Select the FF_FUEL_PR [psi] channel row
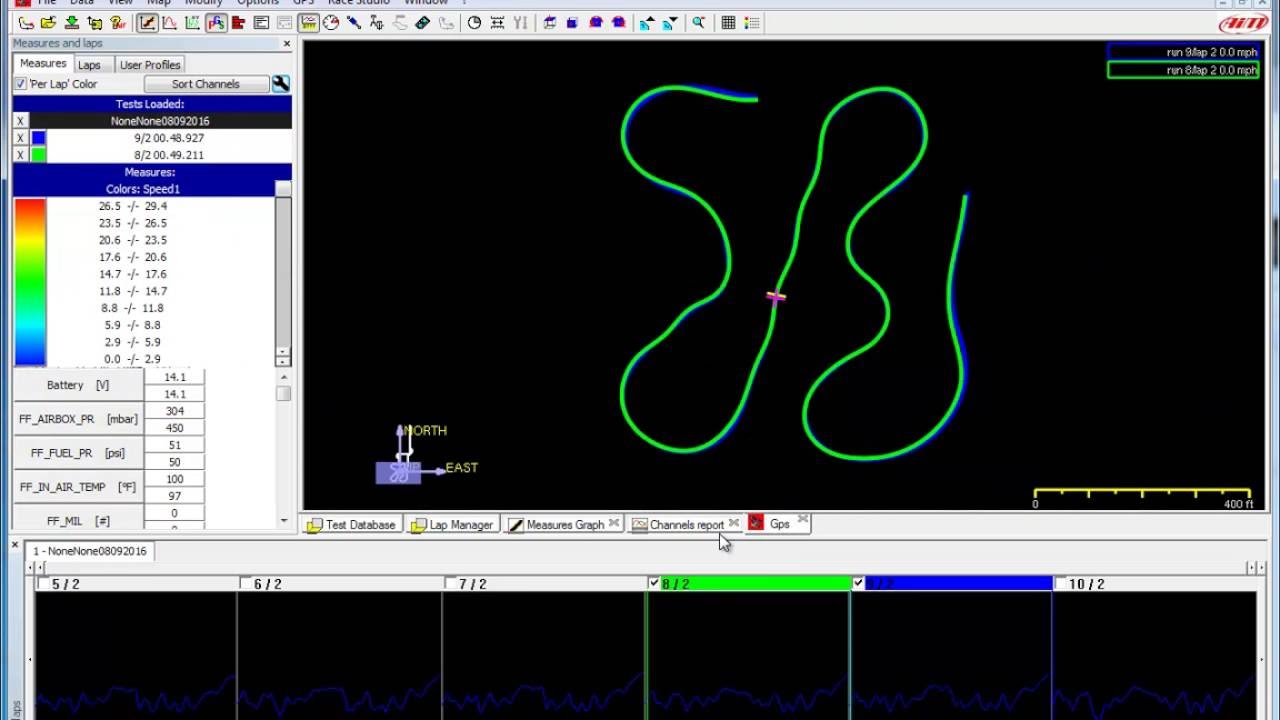This screenshot has height=720, width=1280. (x=78, y=453)
